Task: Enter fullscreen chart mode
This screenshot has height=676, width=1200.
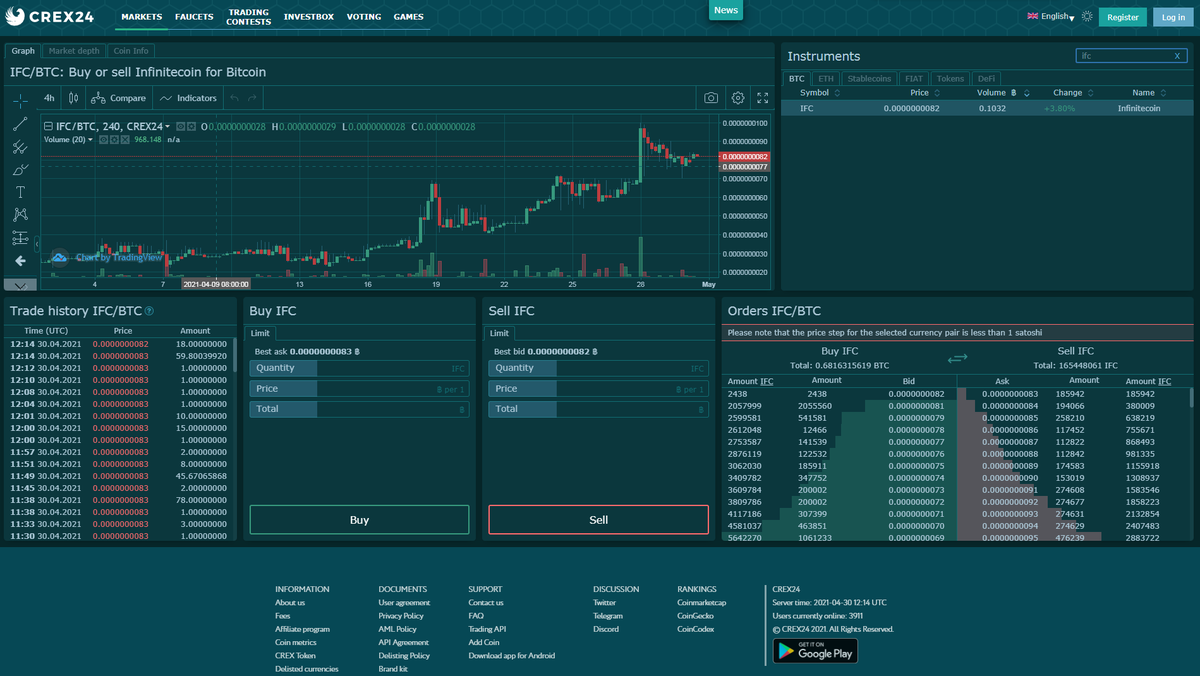Action: coord(763,98)
